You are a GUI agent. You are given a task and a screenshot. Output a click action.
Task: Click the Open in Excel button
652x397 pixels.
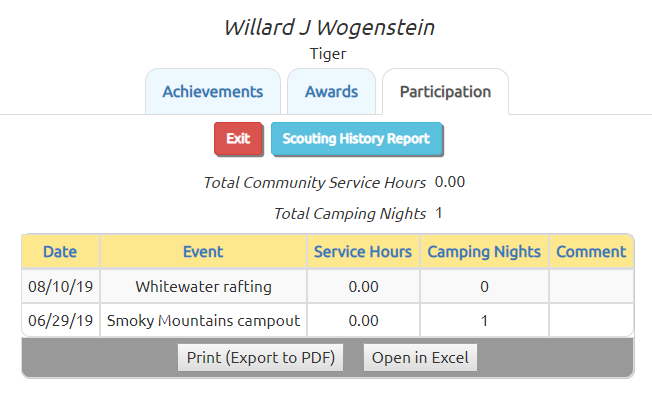click(x=420, y=358)
